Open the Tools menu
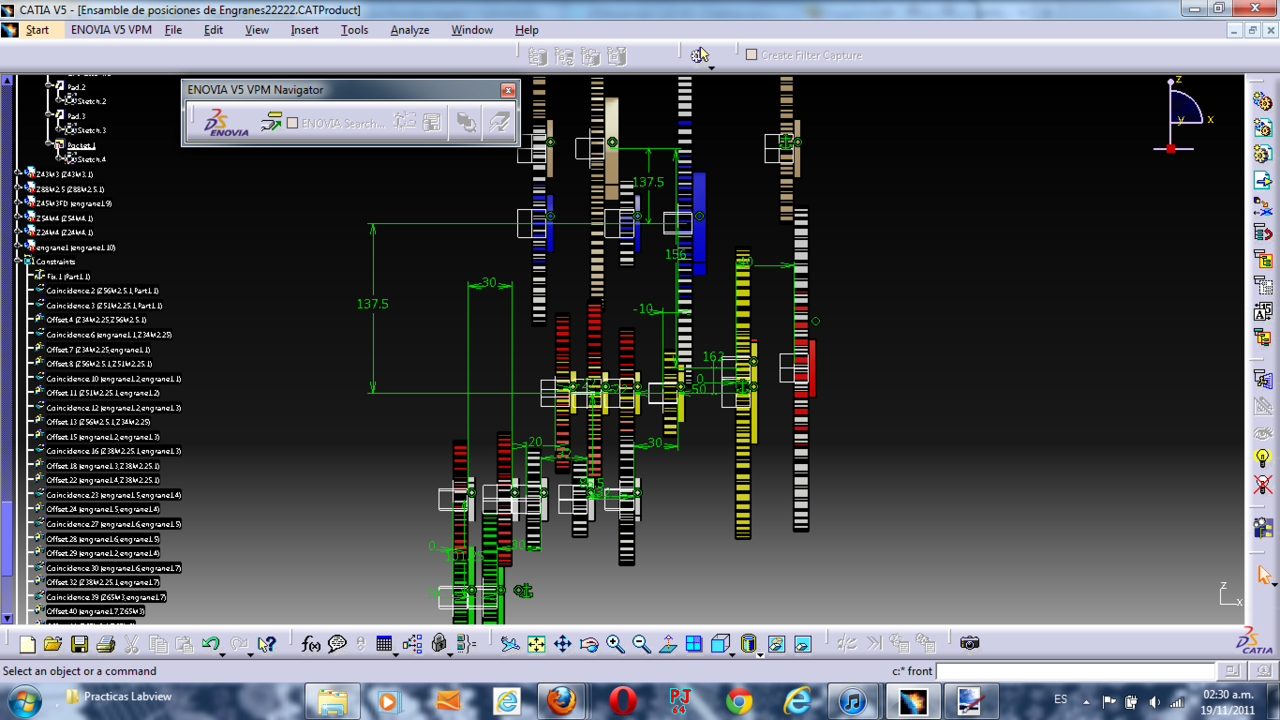Viewport: 1280px width, 720px height. point(354,30)
